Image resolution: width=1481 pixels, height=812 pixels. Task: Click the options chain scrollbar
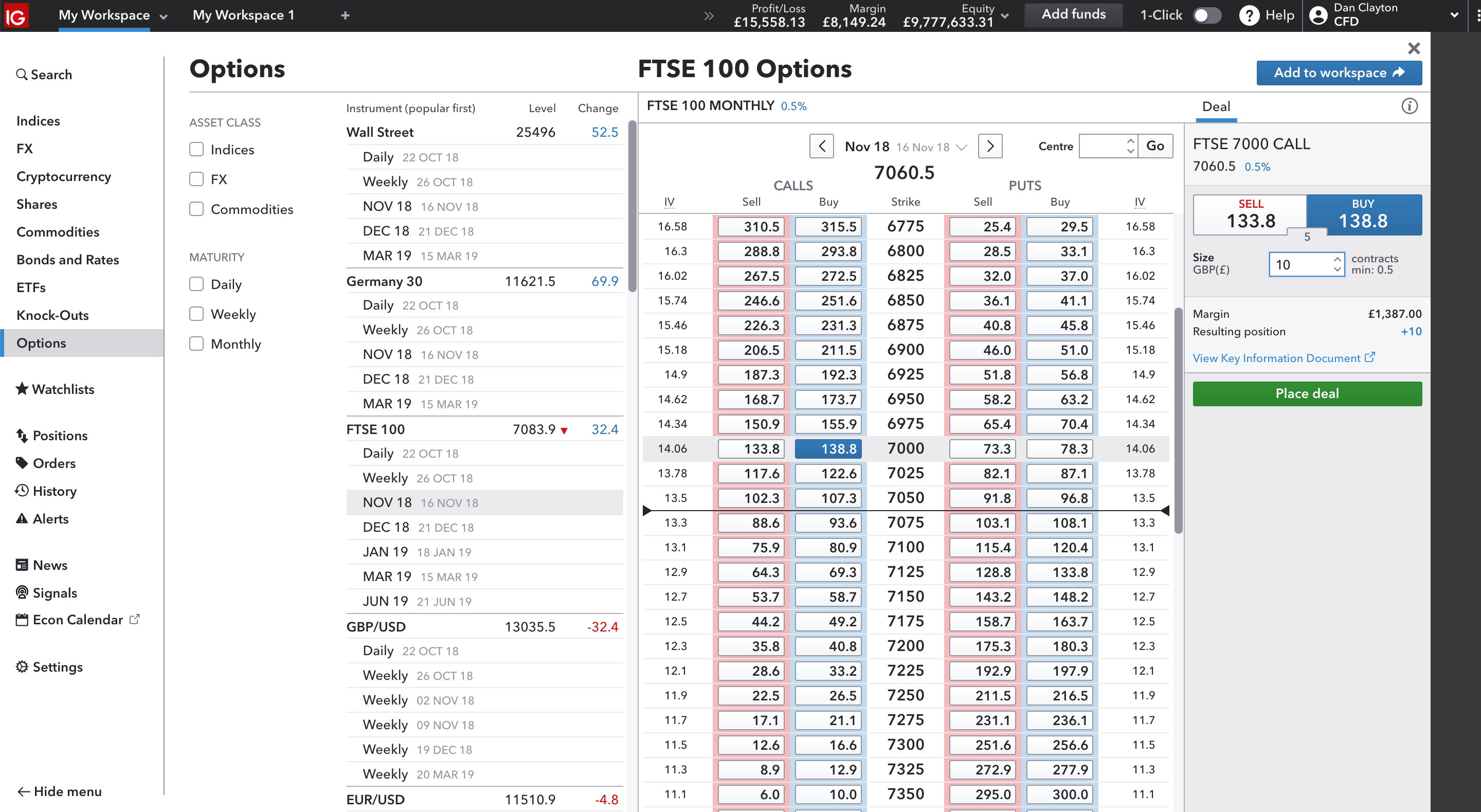[x=1178, y=421]
